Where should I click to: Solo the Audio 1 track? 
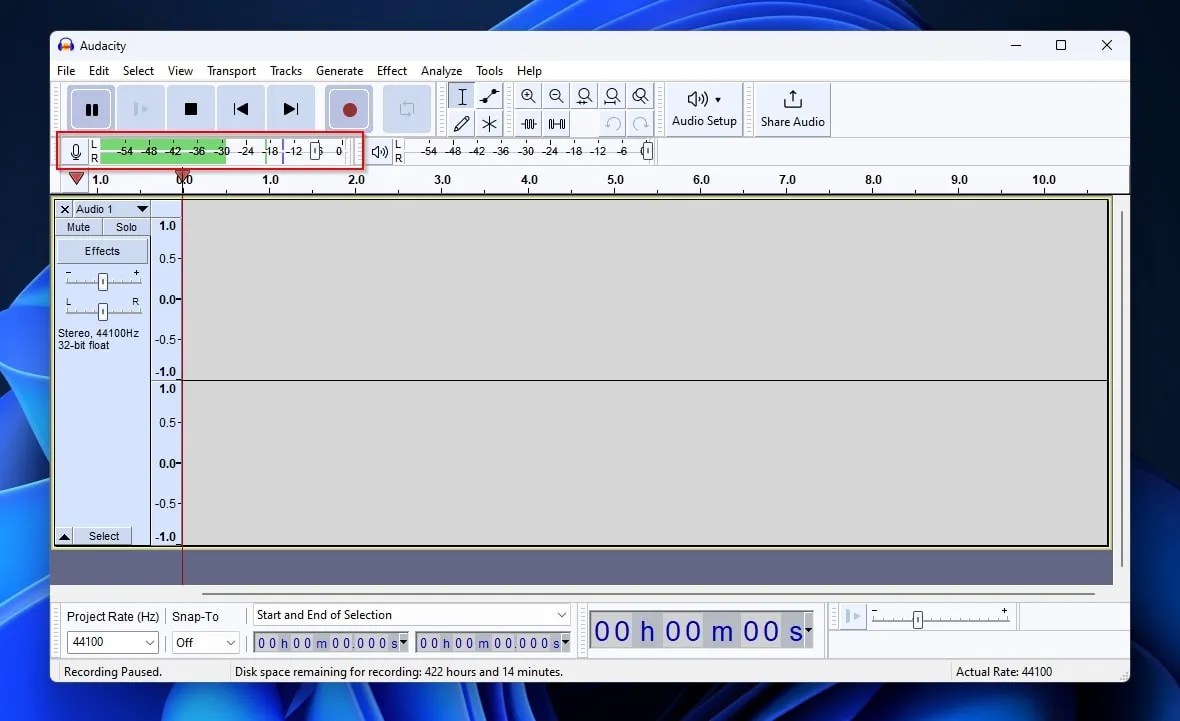[x=125, y=227]
